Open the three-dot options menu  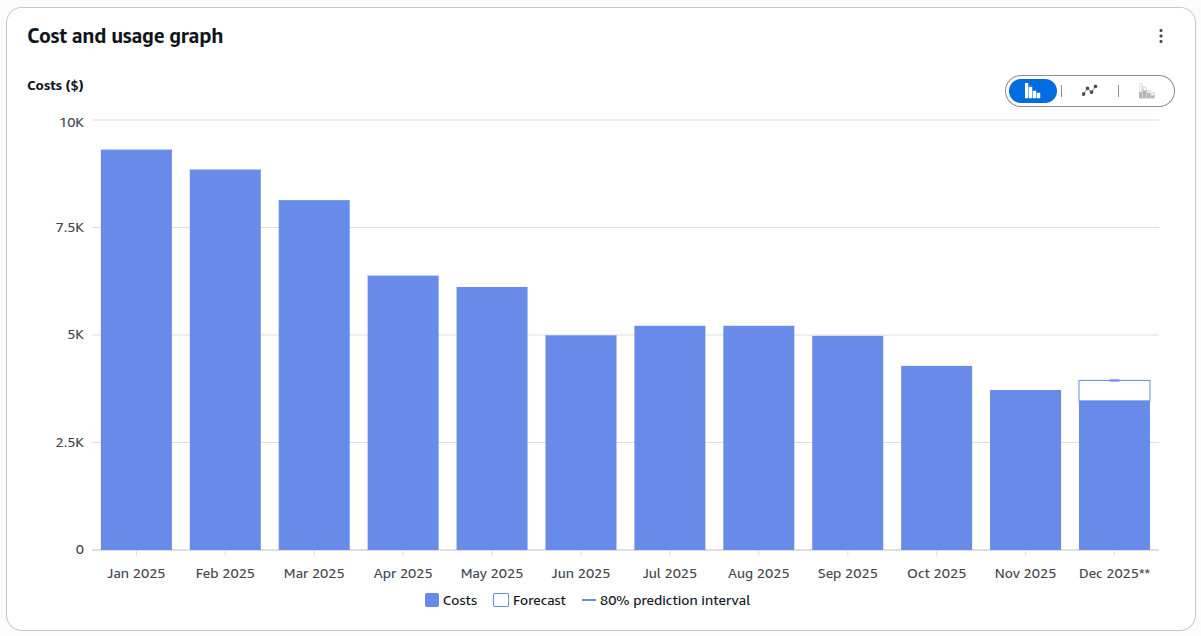pos(1160,36)
